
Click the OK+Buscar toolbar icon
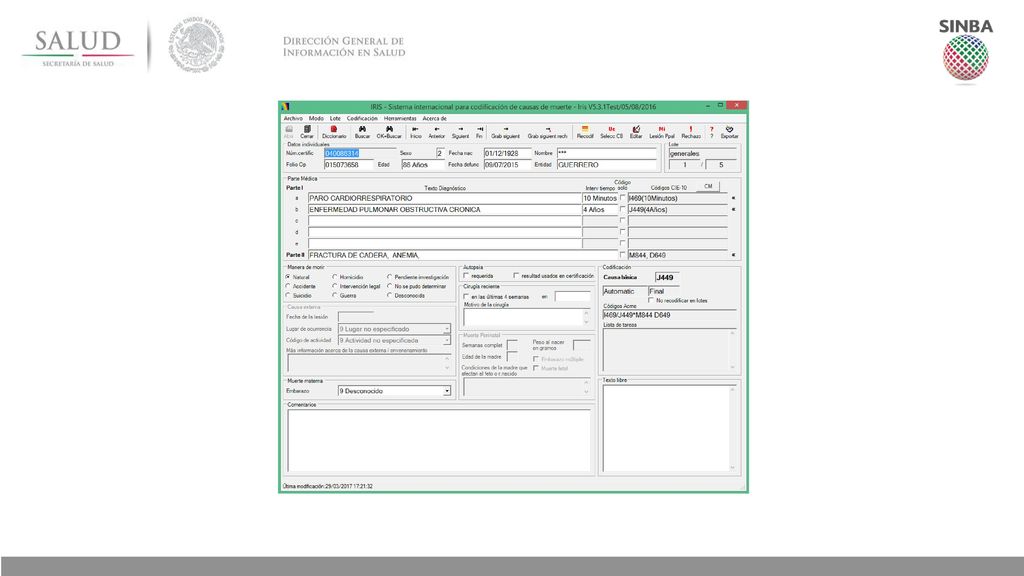click(389, 129)
